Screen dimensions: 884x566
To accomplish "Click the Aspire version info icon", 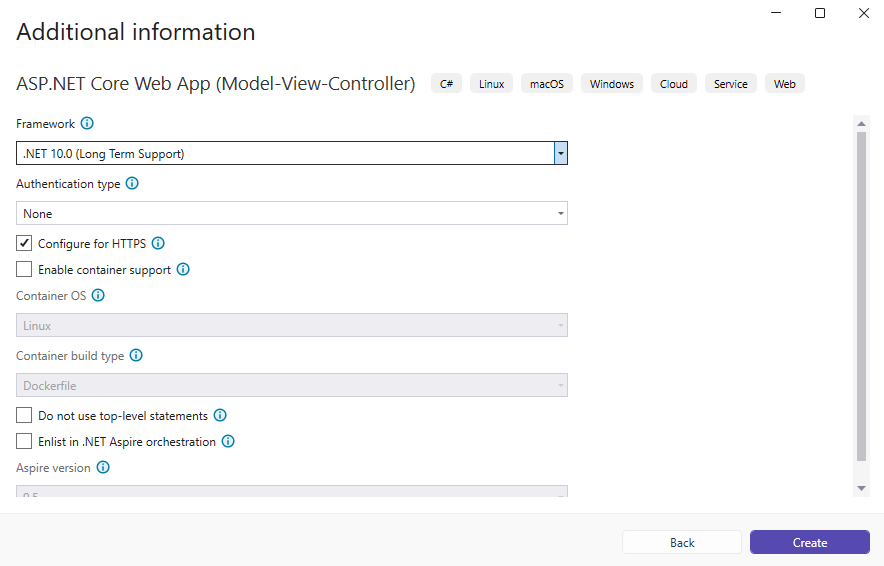I will coord(103,468).
